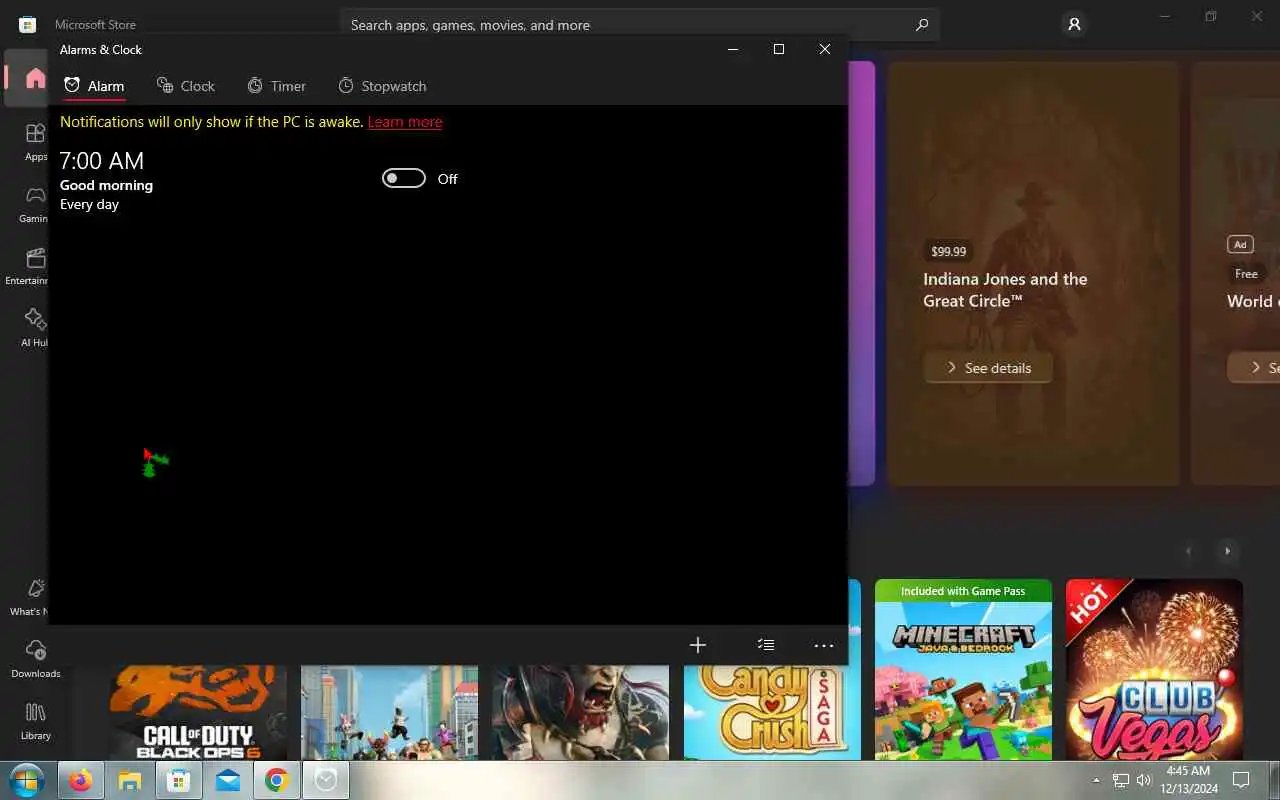
Task: Switch to Microsoft Store taskbar icon
Action: pos(179,781)
